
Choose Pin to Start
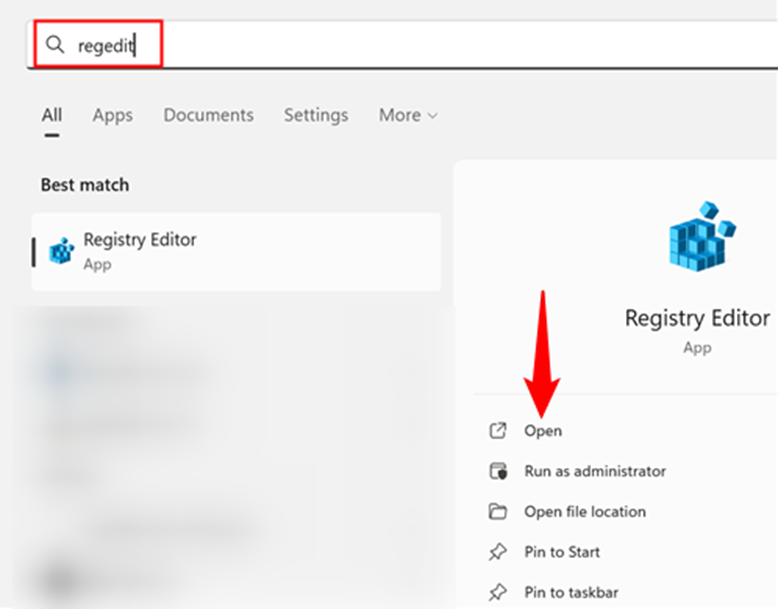(562, 552)
